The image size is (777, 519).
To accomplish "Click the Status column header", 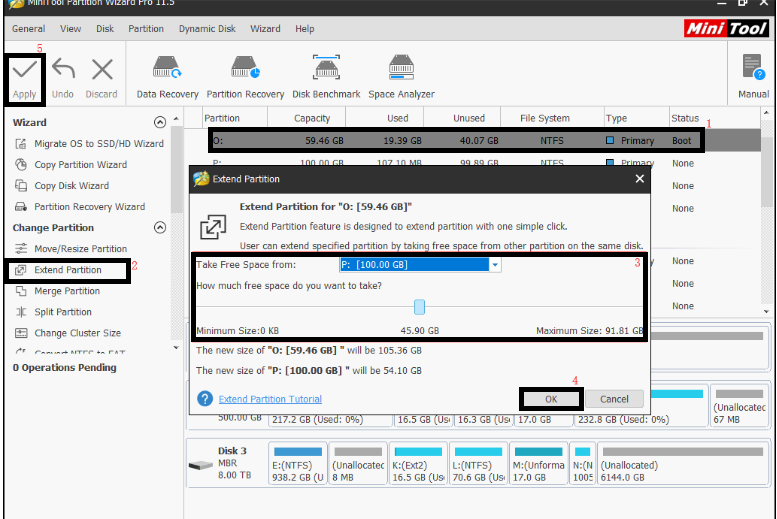I will (x=685, y=118).
